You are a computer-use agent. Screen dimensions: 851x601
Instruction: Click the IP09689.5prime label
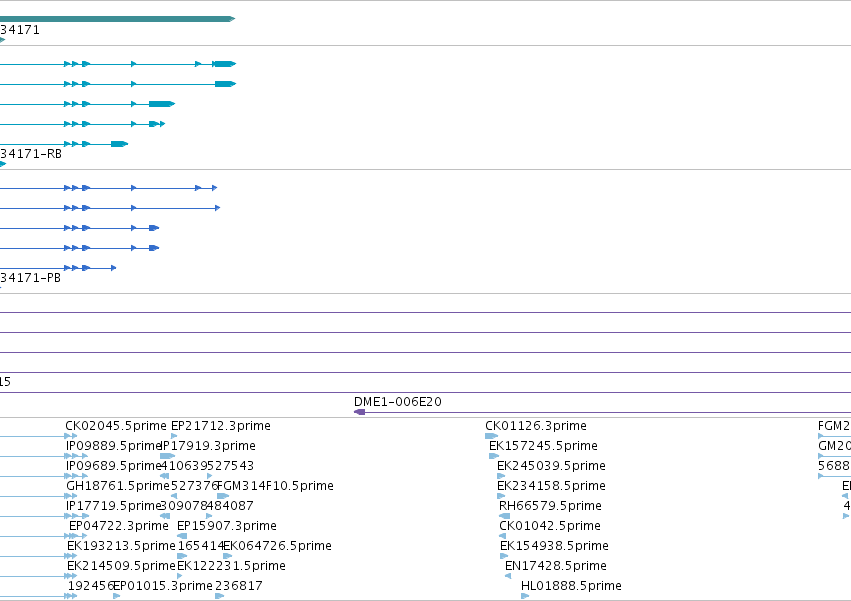click(113, 466)
